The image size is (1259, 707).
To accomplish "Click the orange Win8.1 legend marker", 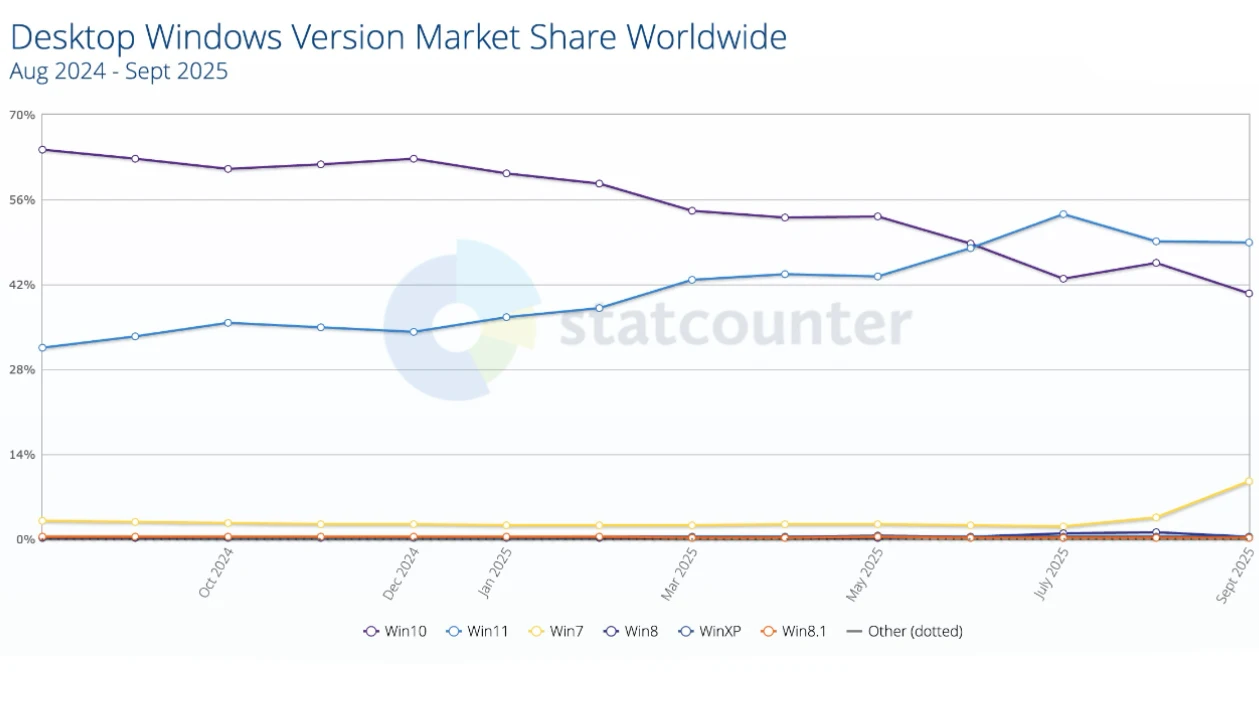I will pos(768,631).
